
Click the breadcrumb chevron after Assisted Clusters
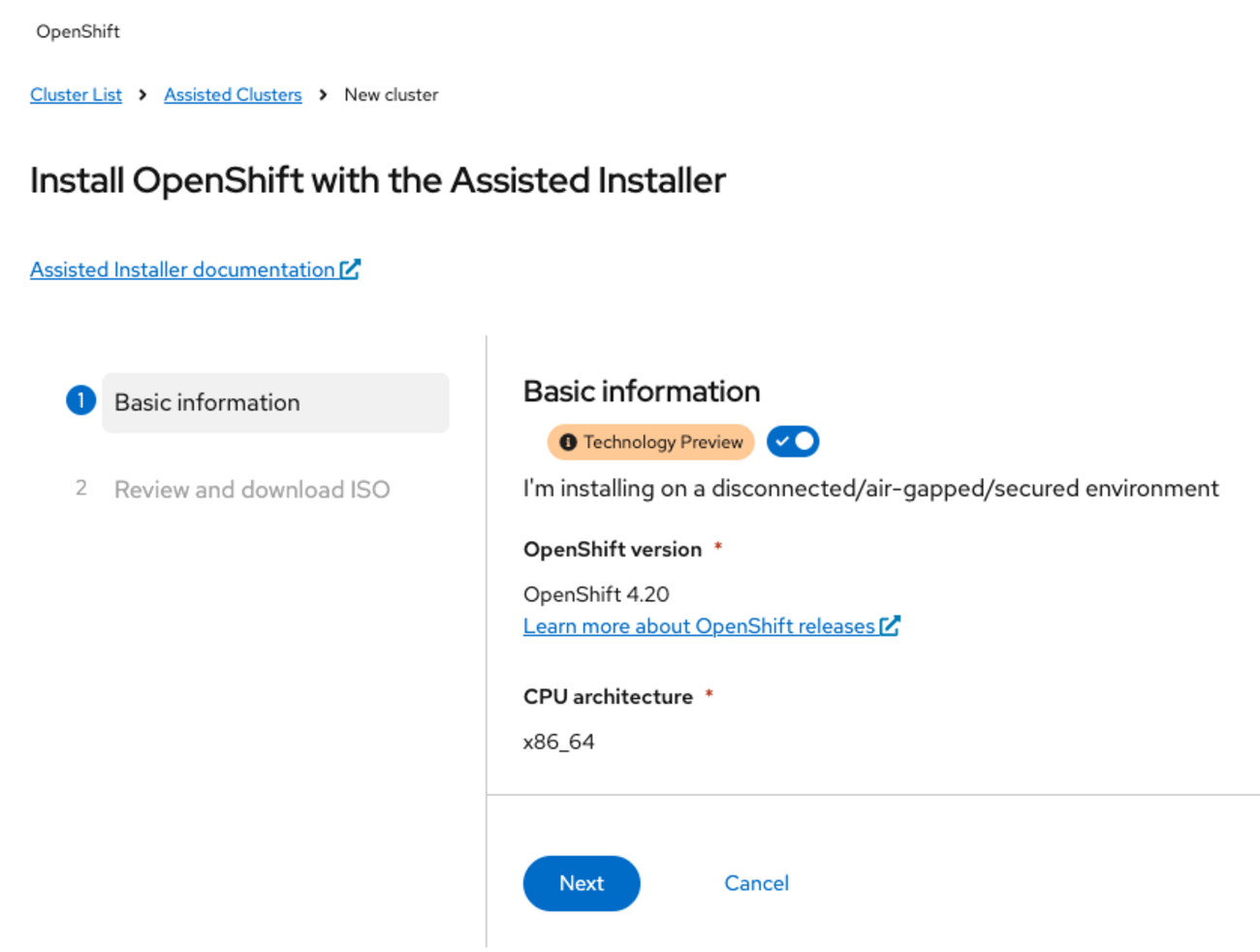point(322,95)
